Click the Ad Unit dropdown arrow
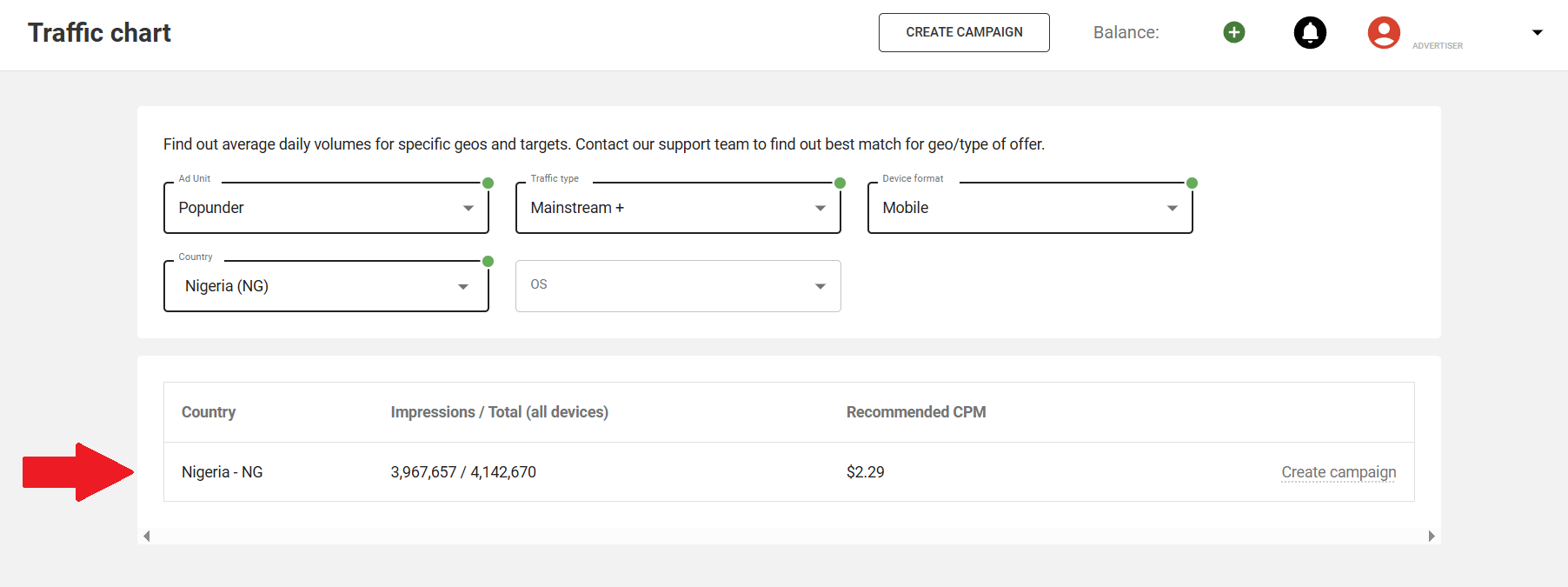The width and height of the screenshot is (1568, 587). 468,208
